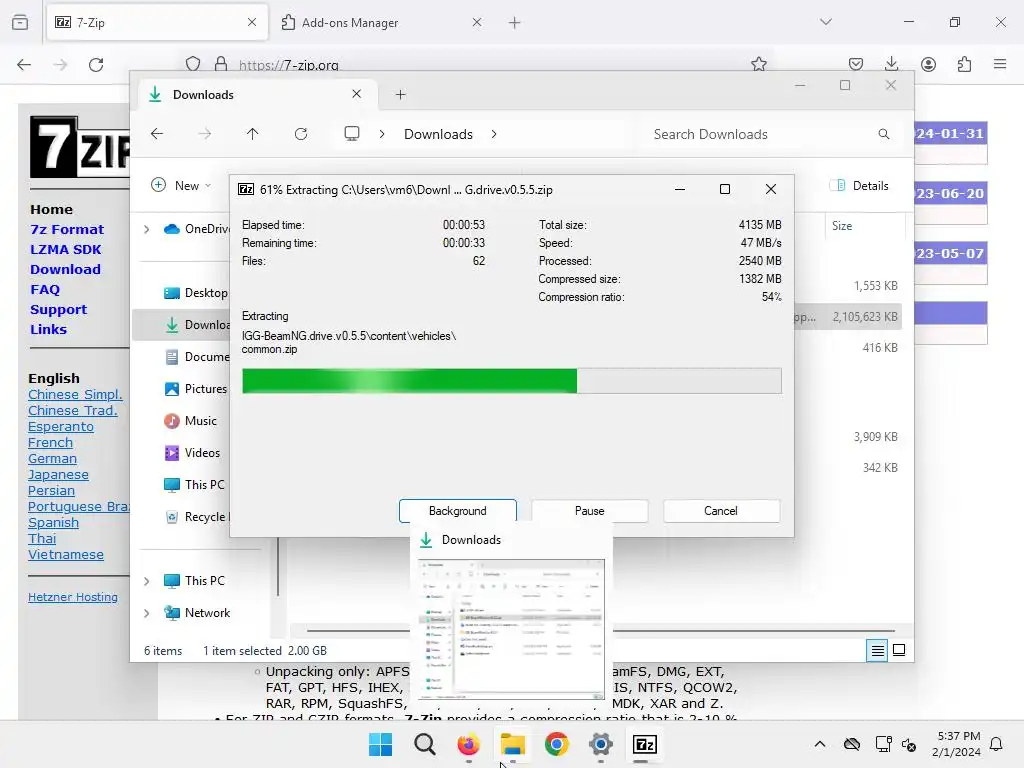Screen dimensions: 1024x768
Task: Switch to large thumbnails view in Explorer
Action: [x=899, y=650]
